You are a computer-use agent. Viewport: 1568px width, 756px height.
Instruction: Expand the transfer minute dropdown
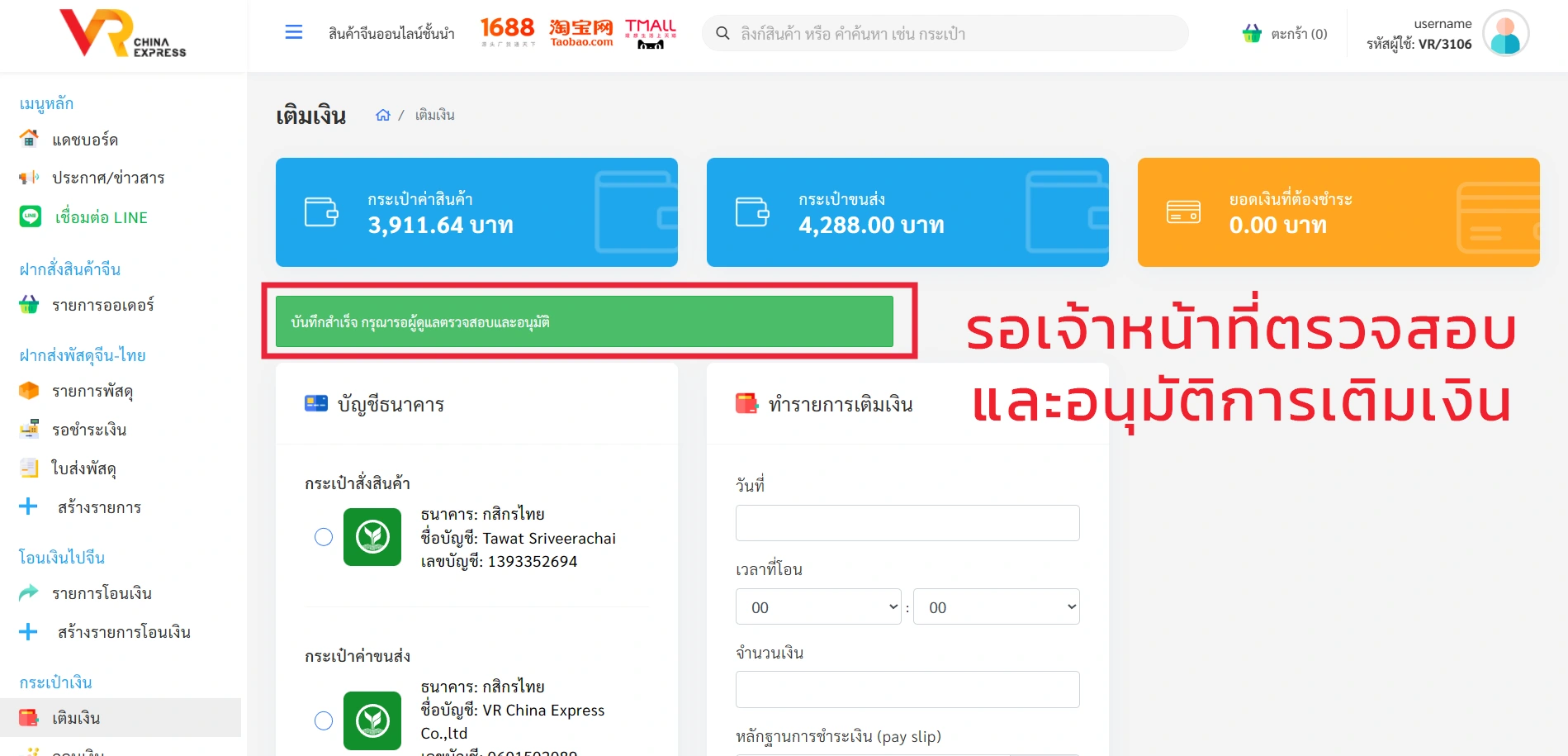click(x=996, y=607)
